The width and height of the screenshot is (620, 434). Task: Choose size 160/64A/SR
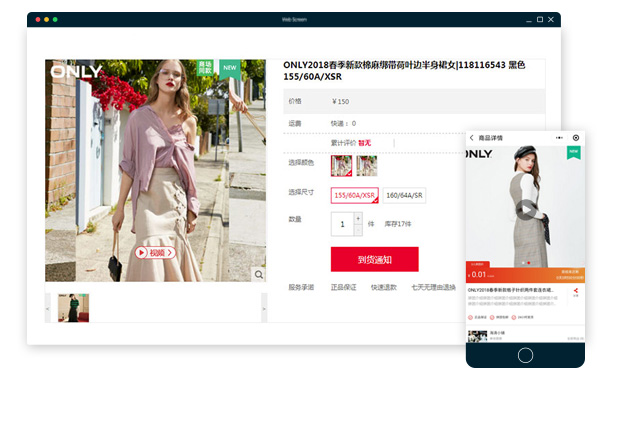tap(404, 195)
